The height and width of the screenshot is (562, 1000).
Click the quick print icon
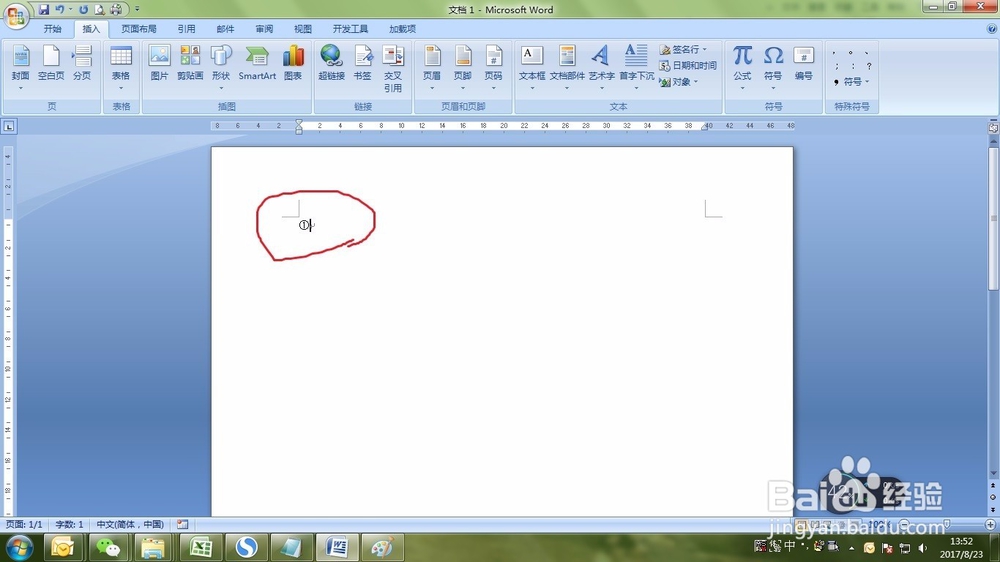(x=116, y=10)
